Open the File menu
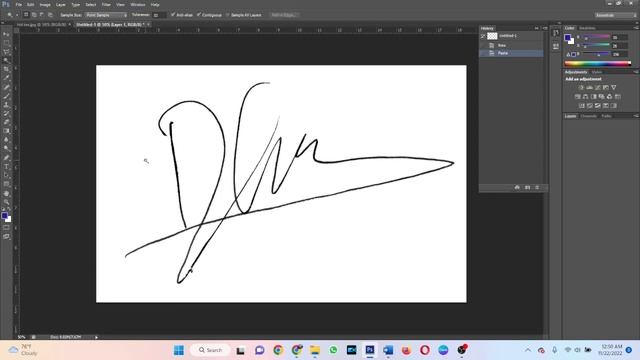This screenshot has height=360, width=640. coord(18,4)
